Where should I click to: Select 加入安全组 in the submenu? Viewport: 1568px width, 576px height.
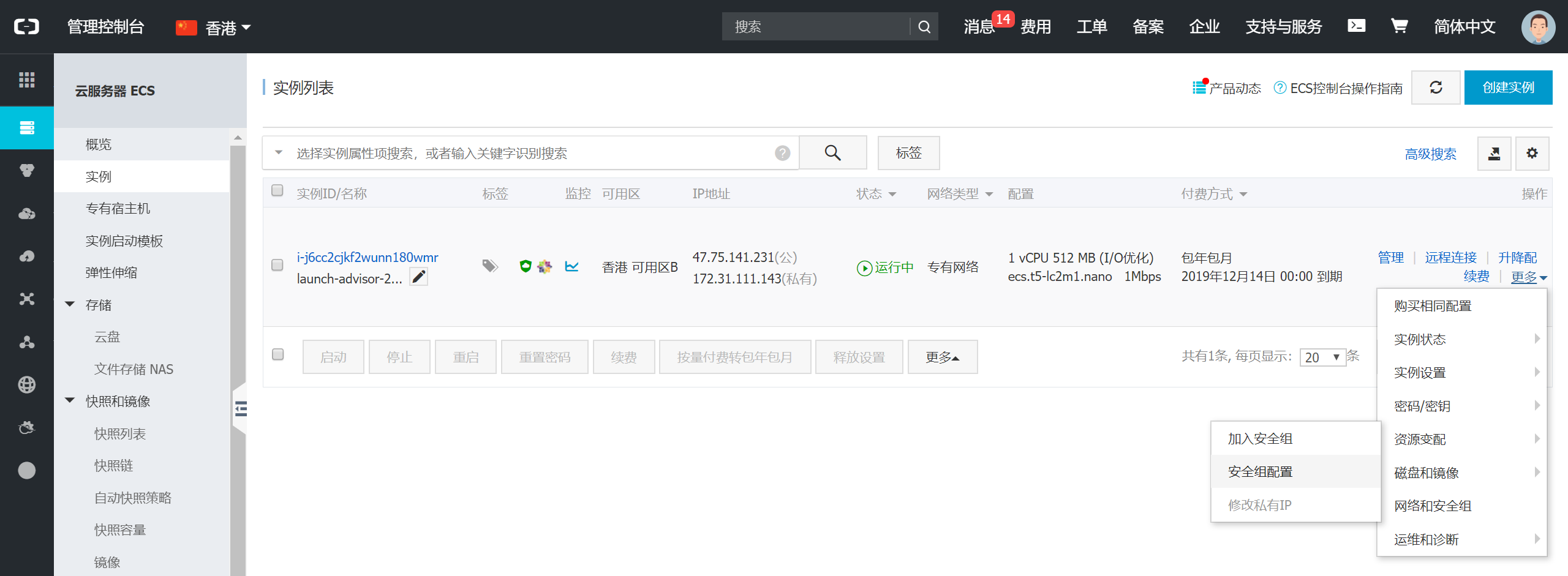1295,438
